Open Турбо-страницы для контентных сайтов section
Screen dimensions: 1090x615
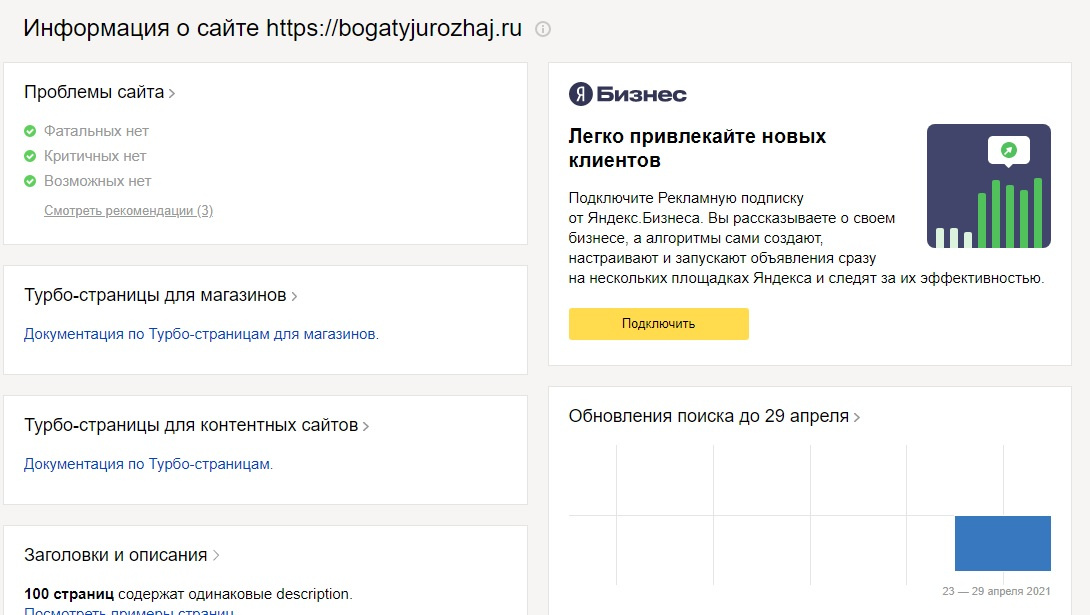pyautogui.click(x=196, y=426)
